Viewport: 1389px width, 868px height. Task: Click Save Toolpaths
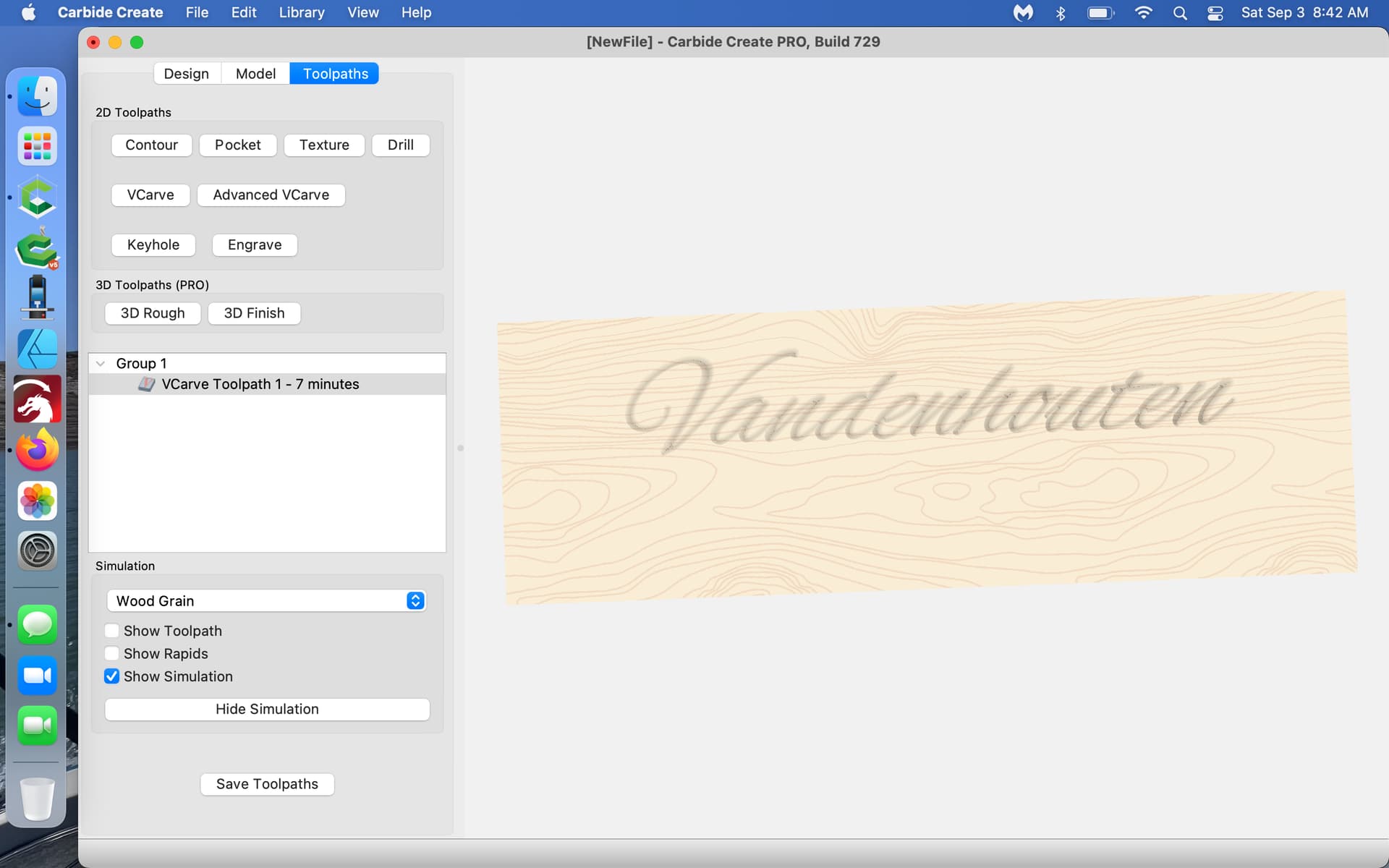pos(267,784)
